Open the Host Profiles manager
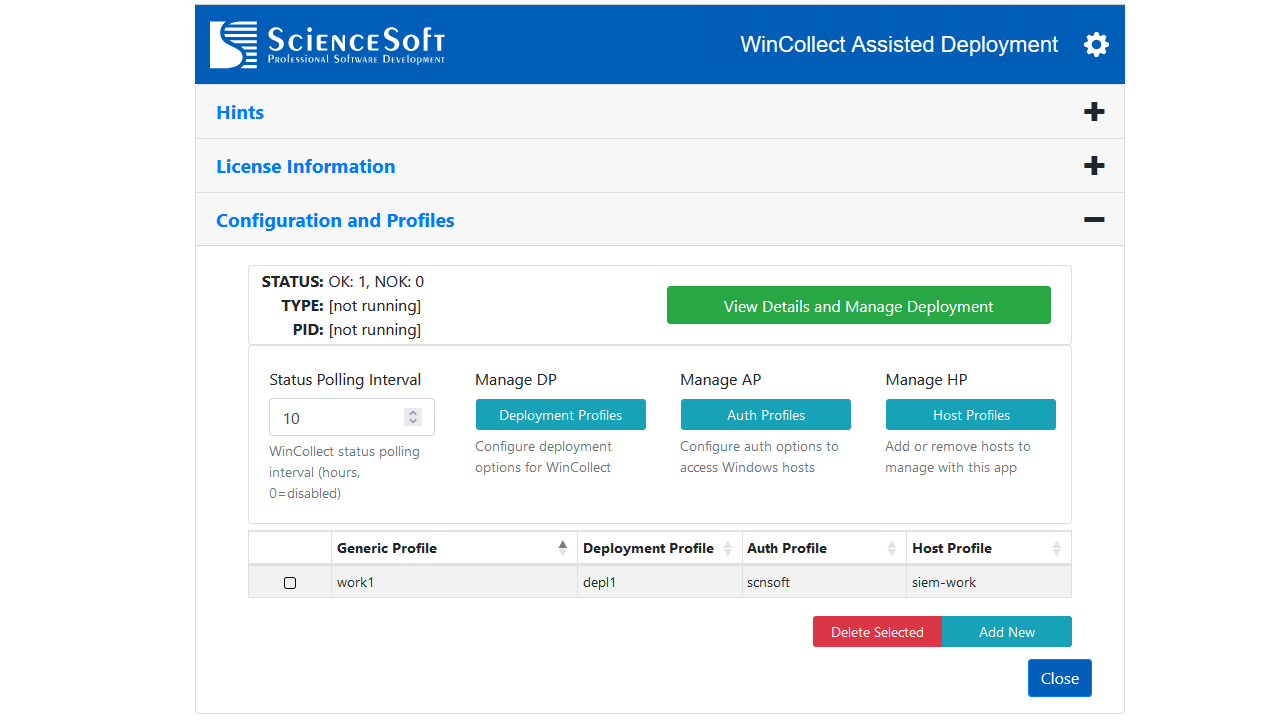Viewport: 1280px width, 720px height. (970, 414)
